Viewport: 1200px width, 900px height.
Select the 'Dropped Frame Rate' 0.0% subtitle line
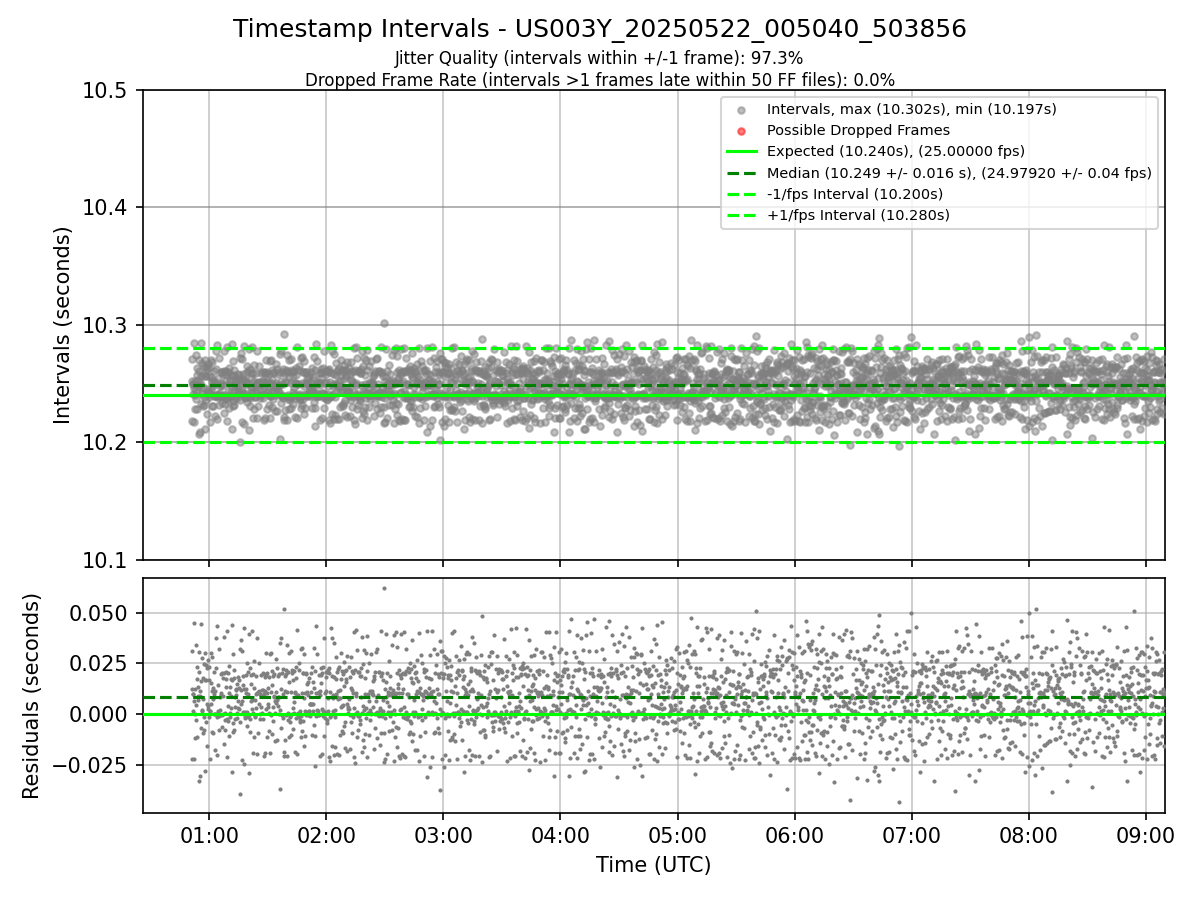(600, 80)
